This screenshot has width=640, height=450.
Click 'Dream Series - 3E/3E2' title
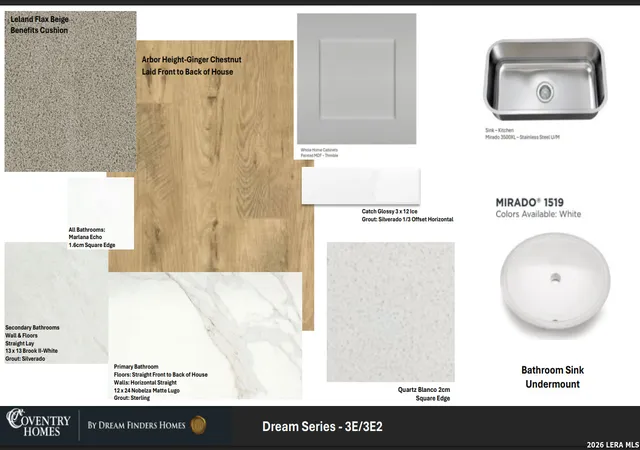[x=322, y=427]
